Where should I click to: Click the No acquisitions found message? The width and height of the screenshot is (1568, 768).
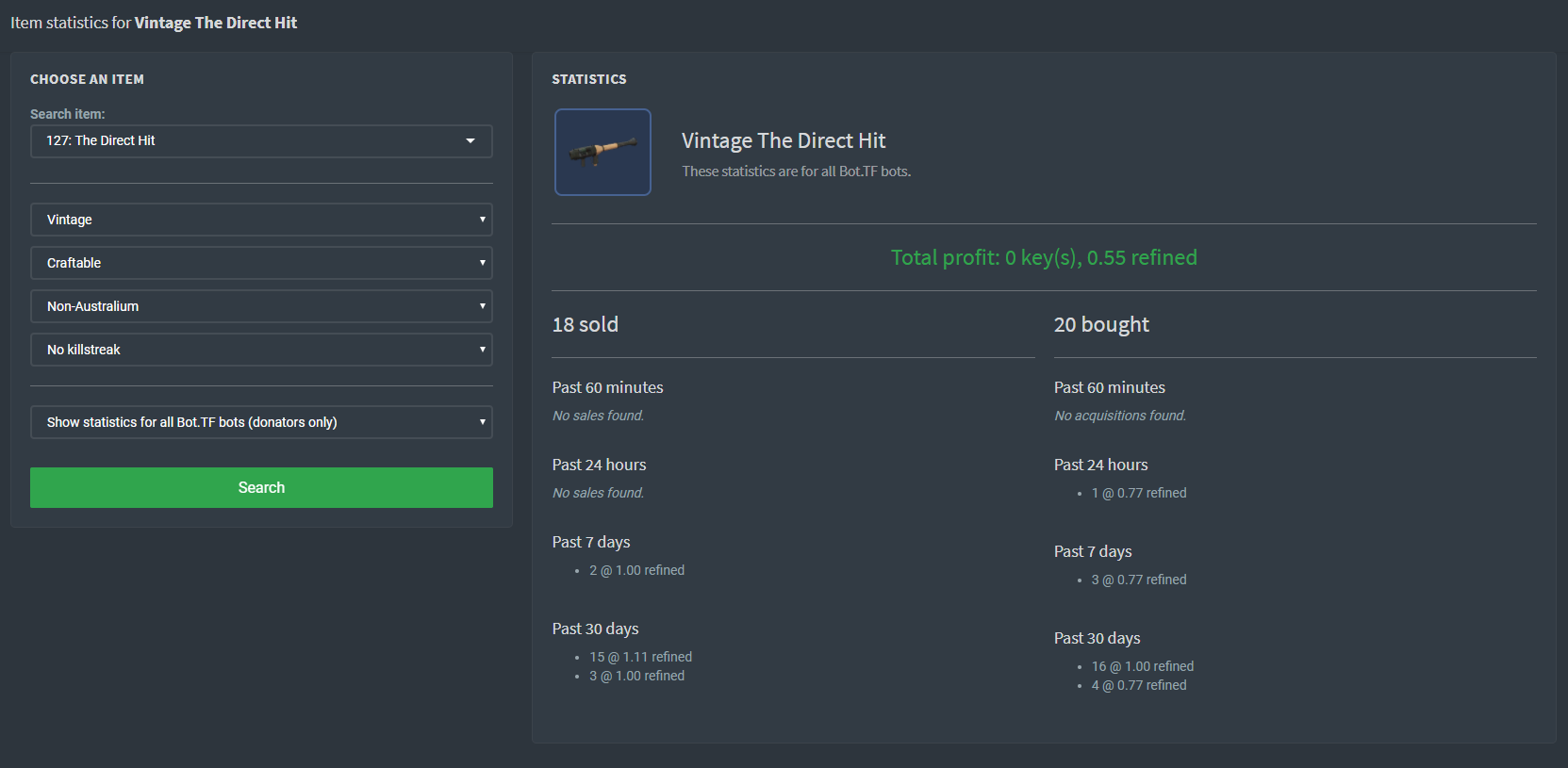(x=1120, y=416)
